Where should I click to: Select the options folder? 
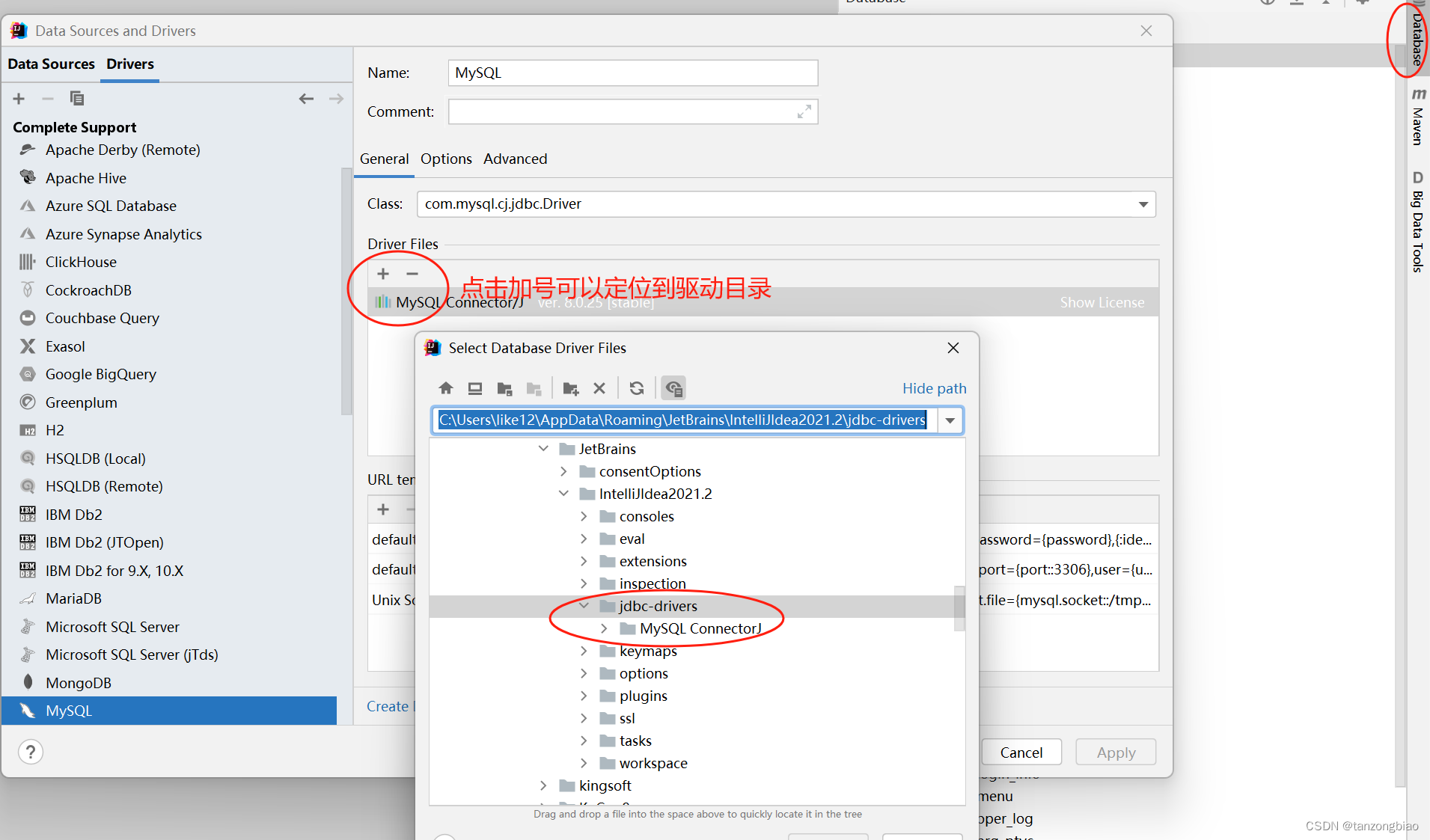tap(644, 673)
